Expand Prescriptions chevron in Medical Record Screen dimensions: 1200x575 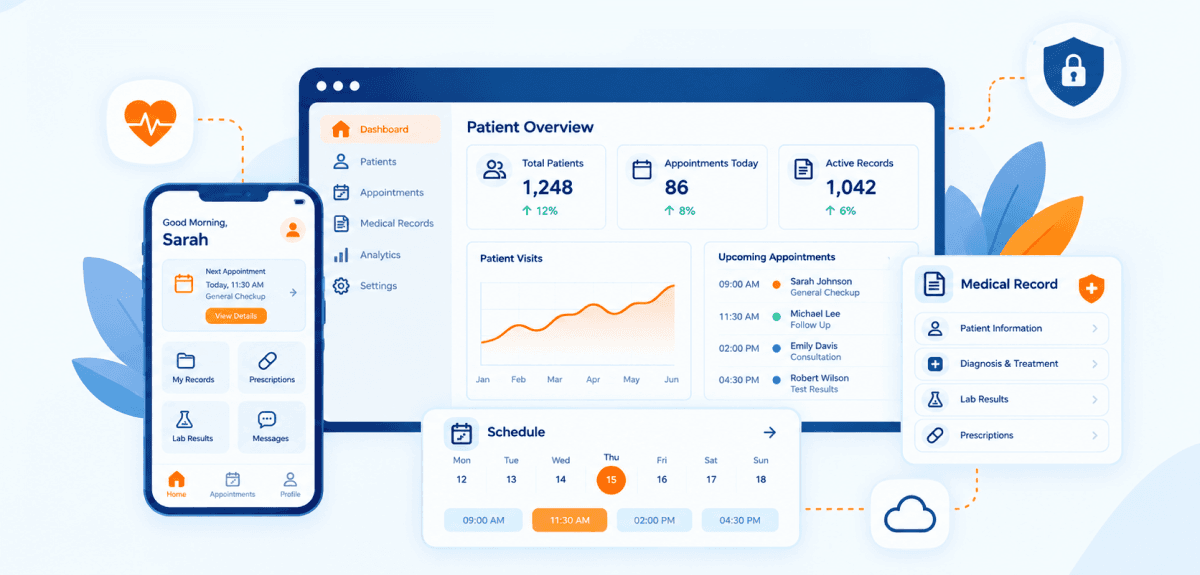click(x=1095, y=435)
